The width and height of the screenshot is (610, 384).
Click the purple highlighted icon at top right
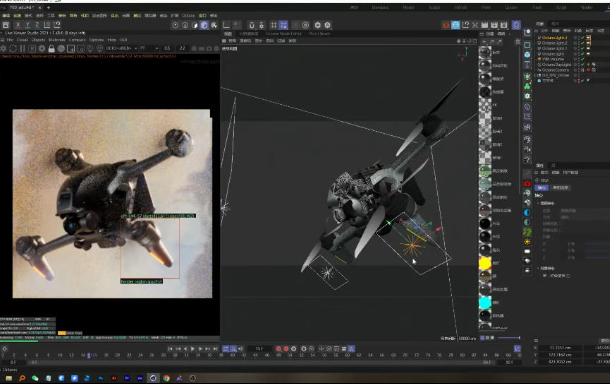coord(516,25)
